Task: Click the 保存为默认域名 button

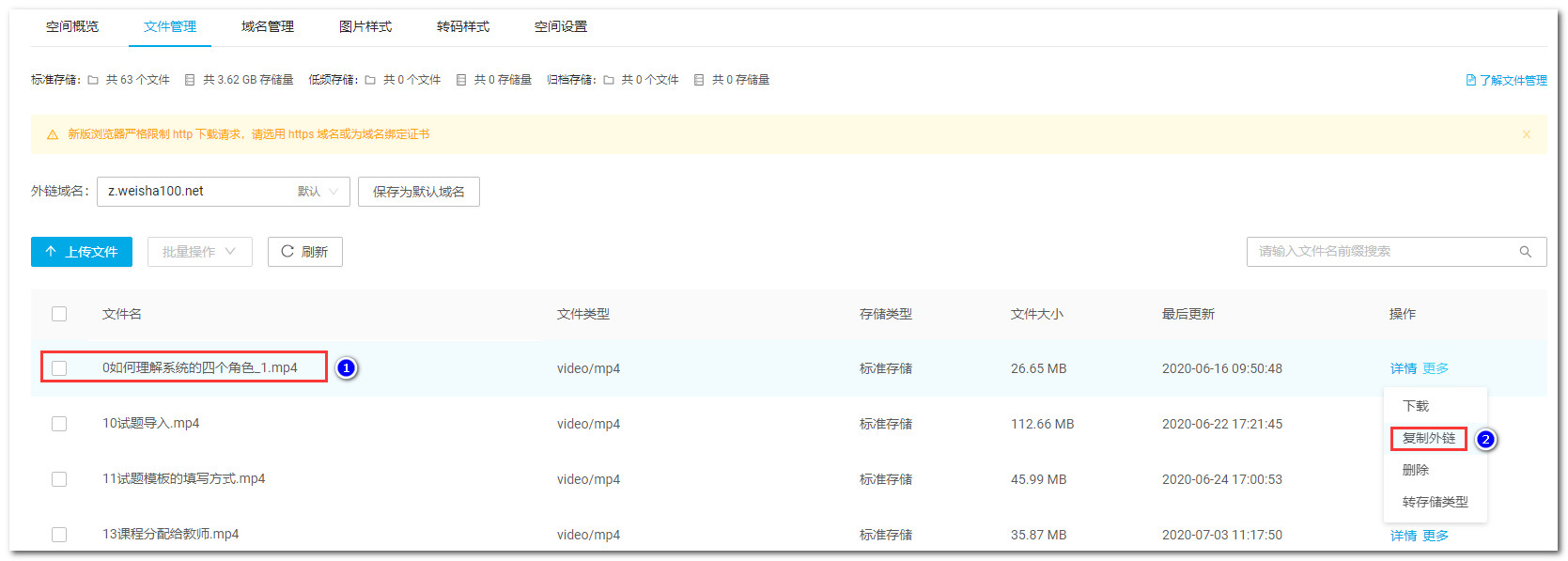Action: (418, 192)
